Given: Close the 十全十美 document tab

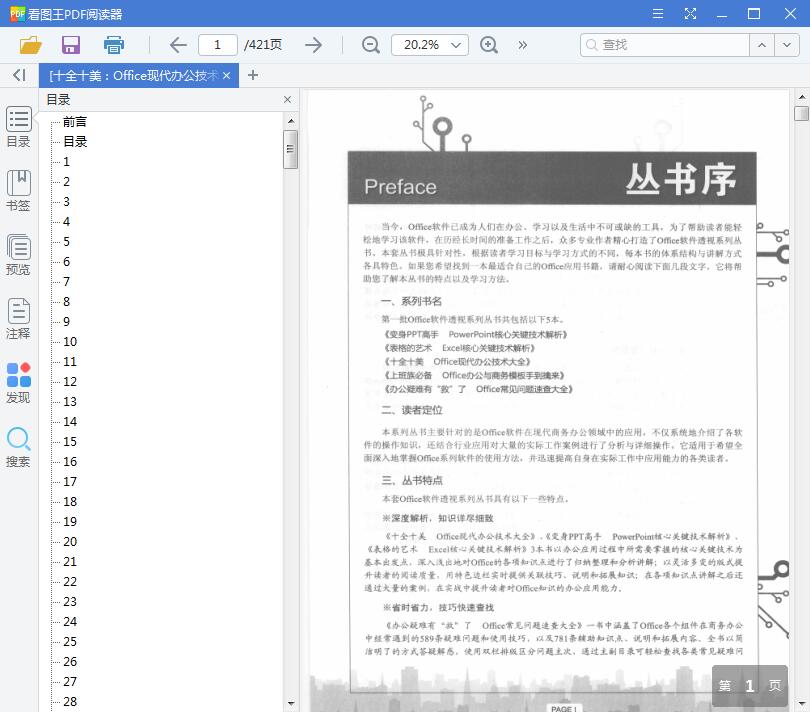Looking at the screenshot, I should tap(226, 75).
